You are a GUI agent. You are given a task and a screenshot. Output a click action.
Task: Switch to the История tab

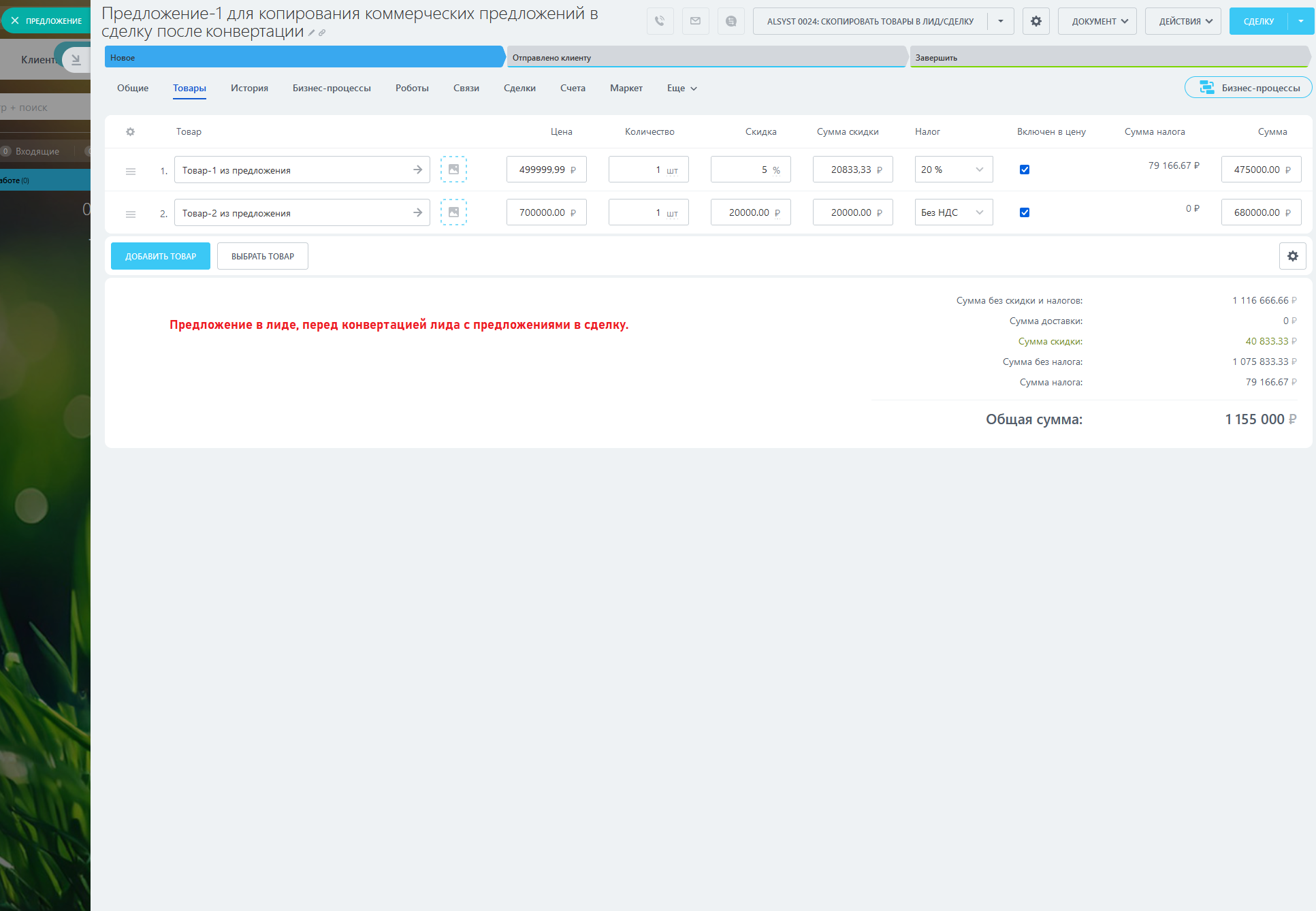(249, 89)
